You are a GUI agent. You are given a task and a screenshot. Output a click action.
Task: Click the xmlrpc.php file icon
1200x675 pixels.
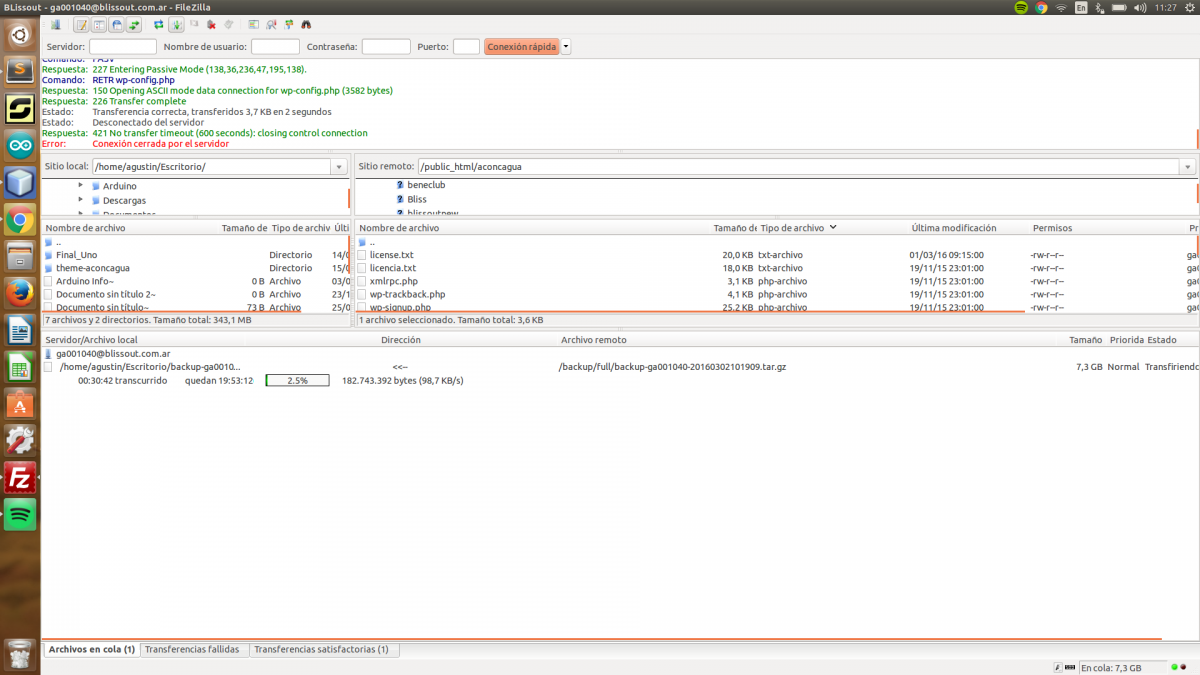[x=362, y=281]
